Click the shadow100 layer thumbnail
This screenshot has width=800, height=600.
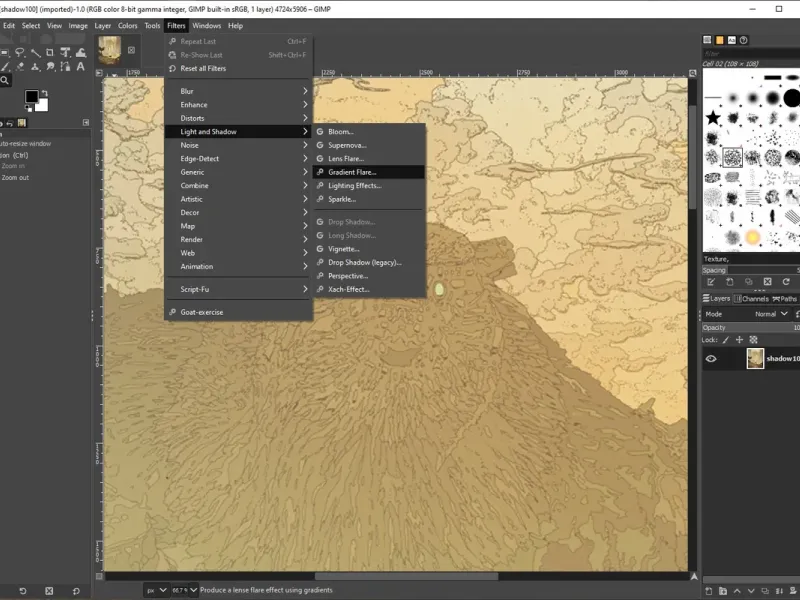(x=755, y=359)
